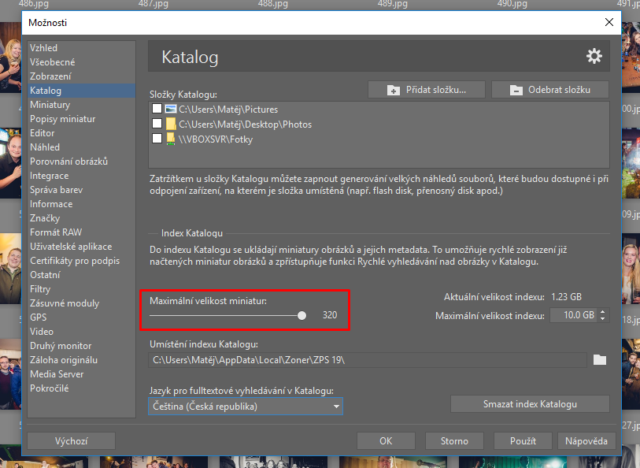Confirm the dialog with OK
The width and height of the screenshot is (640, 468).
tap(386, 441)
